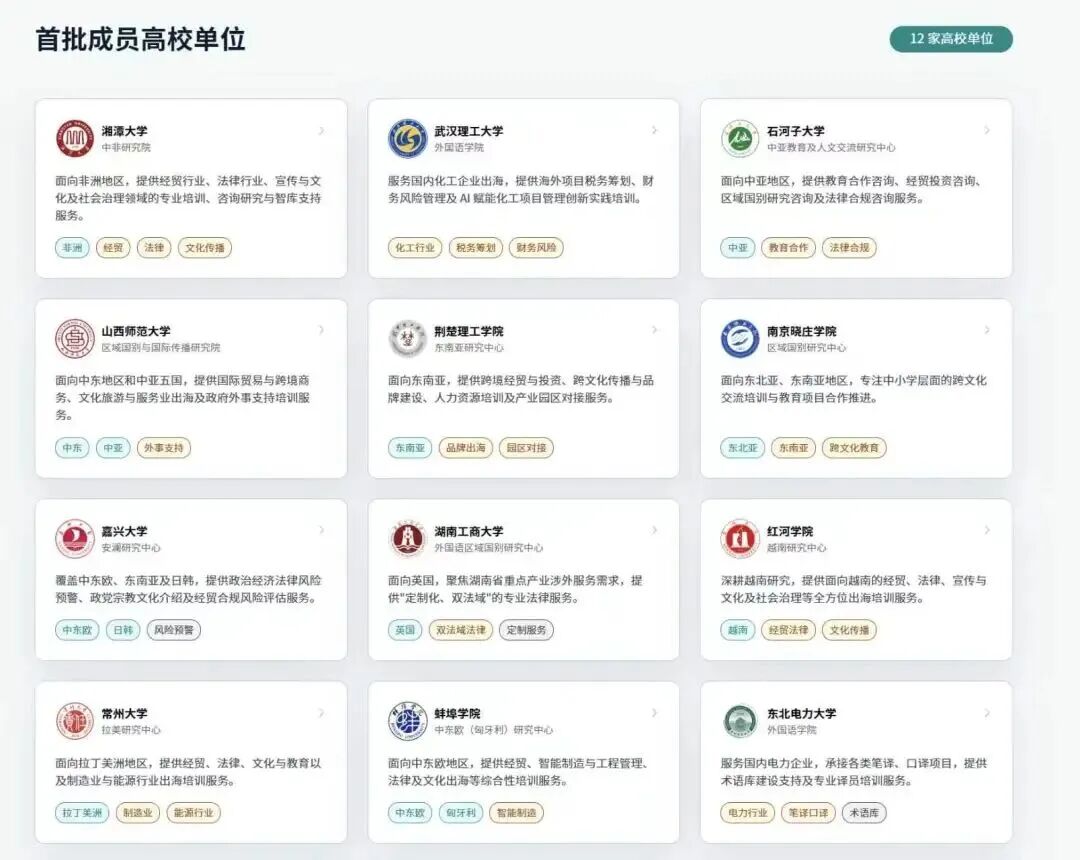Select the 中东 tag
Screen dimensions: 1080x860
72,448
